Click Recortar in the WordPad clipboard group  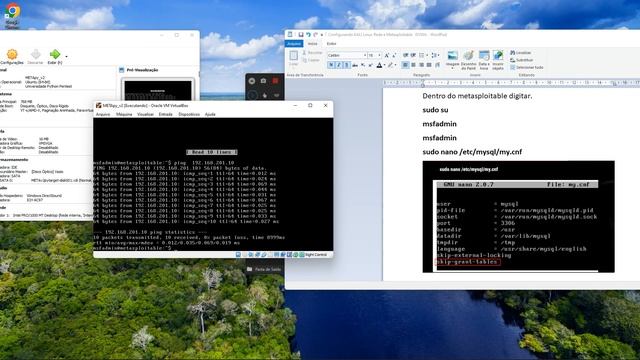point(312,53)
